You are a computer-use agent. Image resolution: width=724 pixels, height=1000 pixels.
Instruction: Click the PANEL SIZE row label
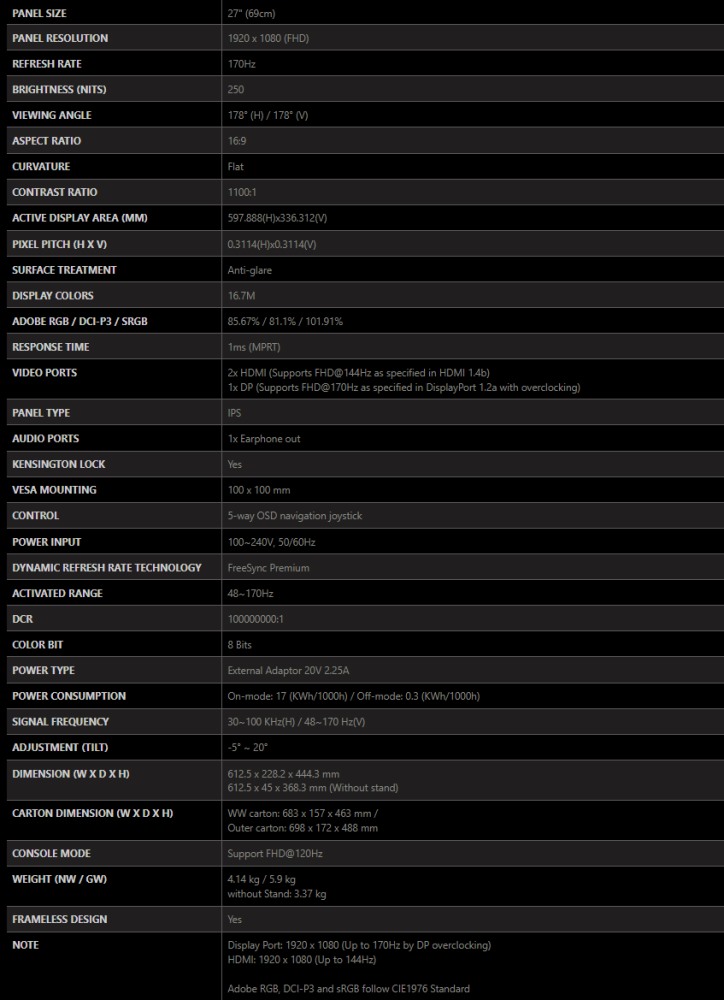coord(39,13)
